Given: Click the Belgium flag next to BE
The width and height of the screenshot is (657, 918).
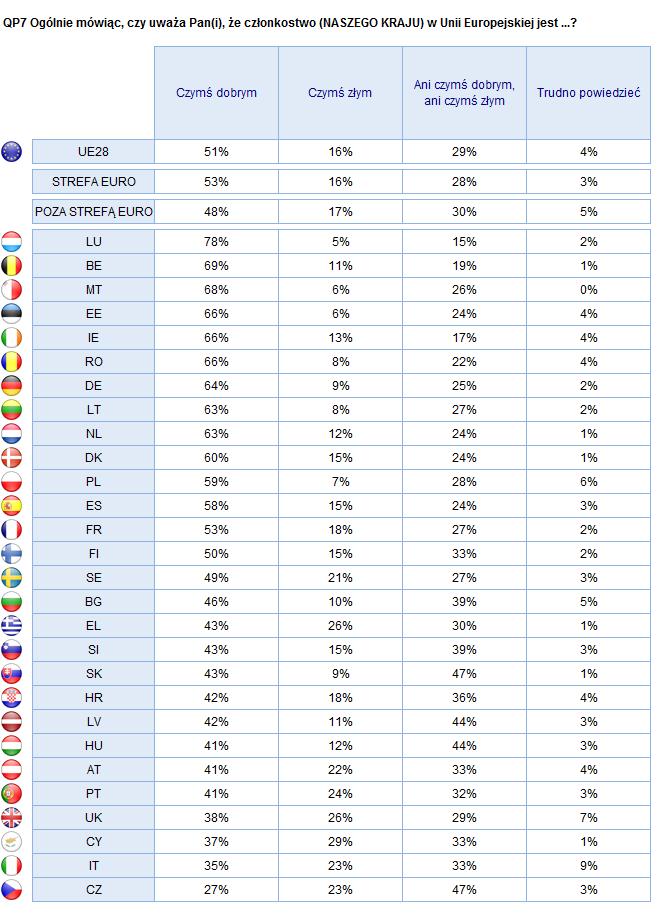Looking at the screenshot, I should pos(11,265).
